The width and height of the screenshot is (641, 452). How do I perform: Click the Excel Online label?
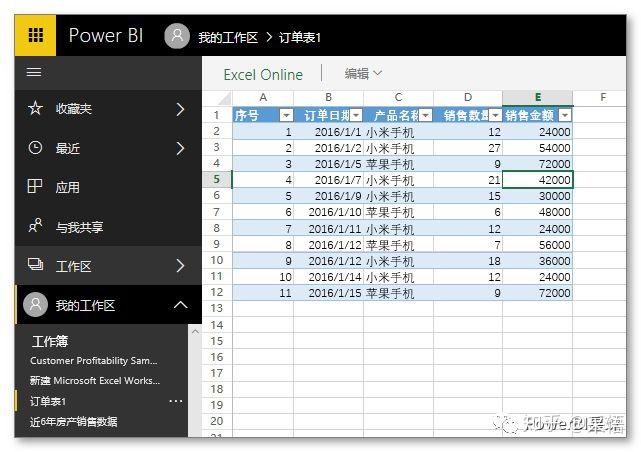coord(263,75)
